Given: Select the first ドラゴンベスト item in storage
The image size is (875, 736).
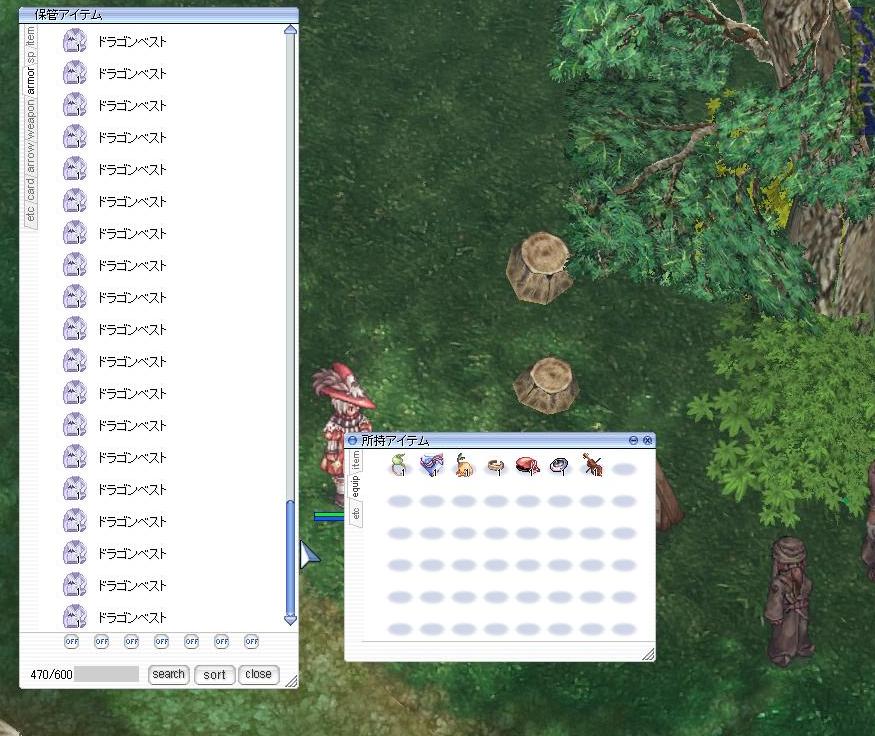Looking at the screenshot, I should [x=130, y=42].
